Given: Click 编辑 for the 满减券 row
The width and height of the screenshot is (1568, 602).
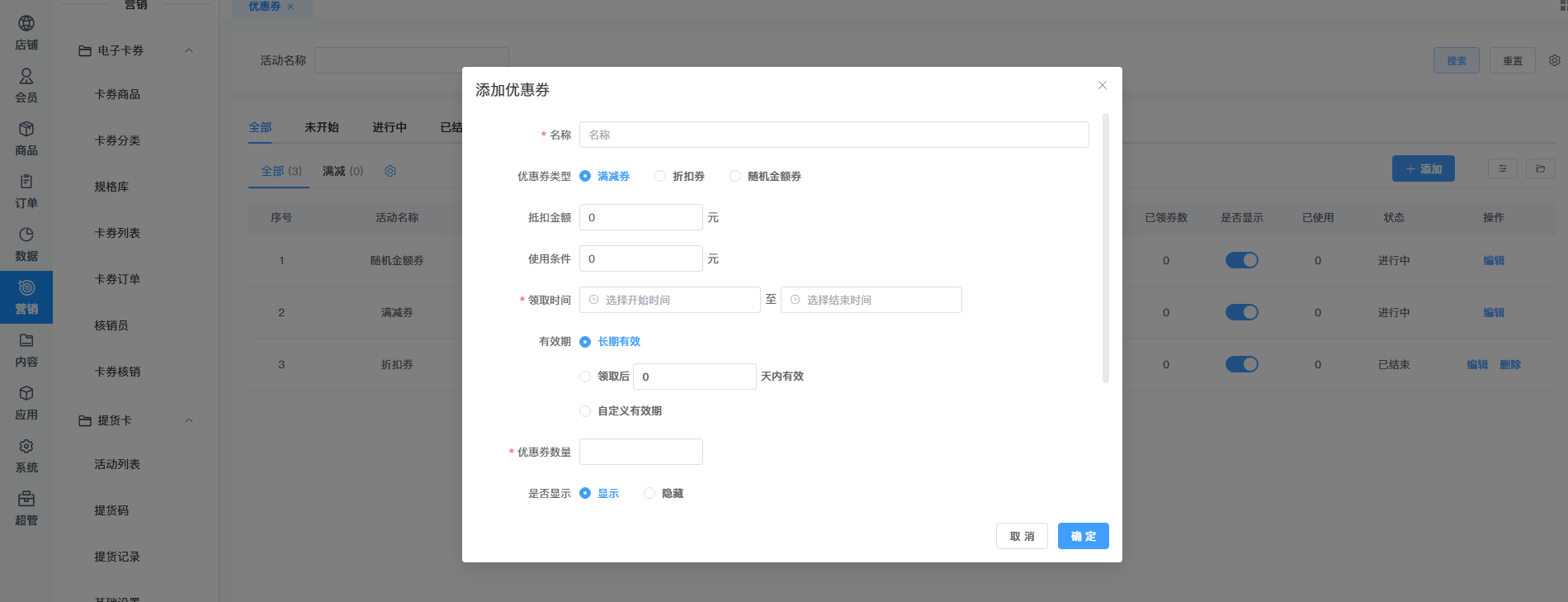Looking at the screenshot, I should [x=1494, y=312].
